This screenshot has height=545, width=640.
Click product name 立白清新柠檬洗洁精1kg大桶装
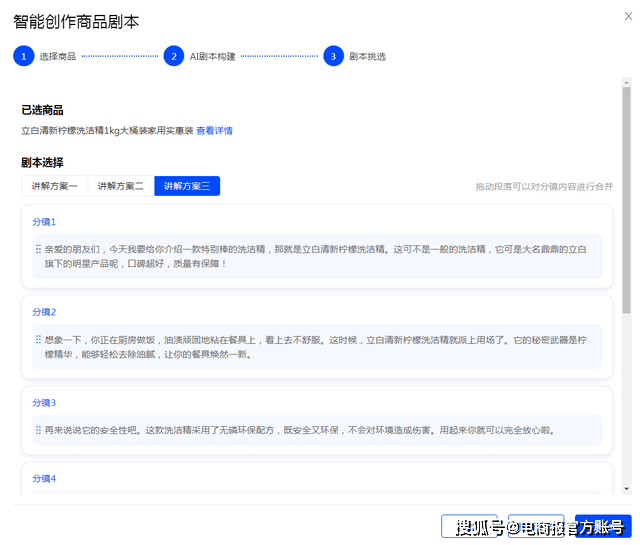tap(107, 131)
